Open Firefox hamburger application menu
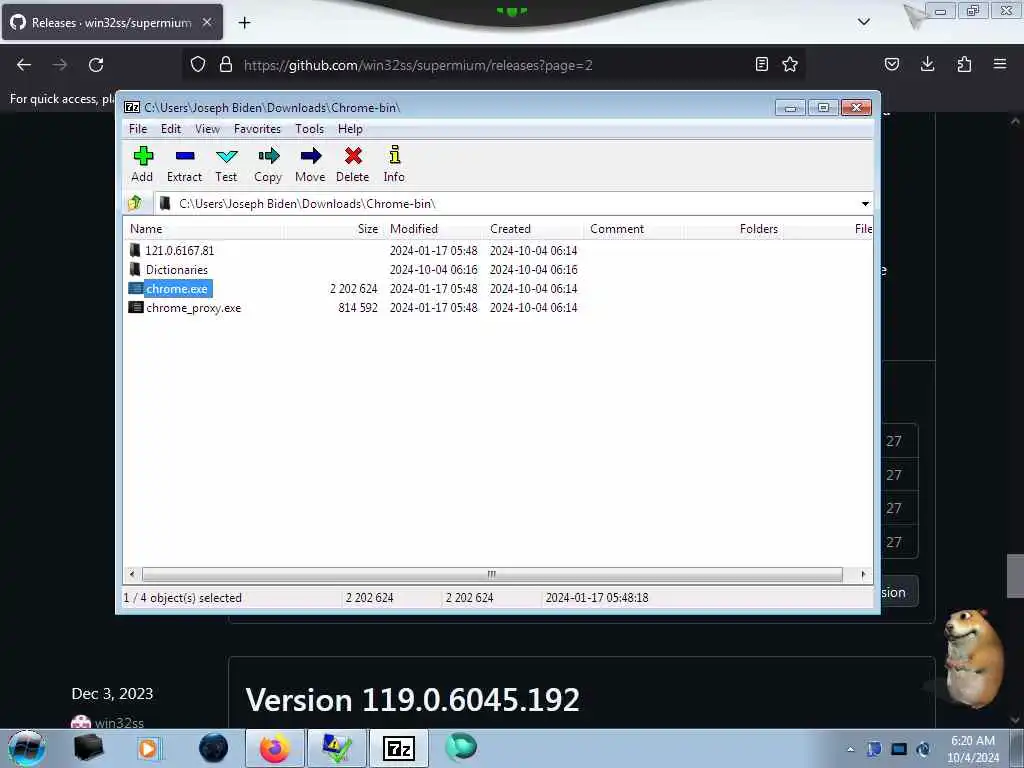The height and width of the screenshot is (768, 1024). click(x=1000, y=64)
